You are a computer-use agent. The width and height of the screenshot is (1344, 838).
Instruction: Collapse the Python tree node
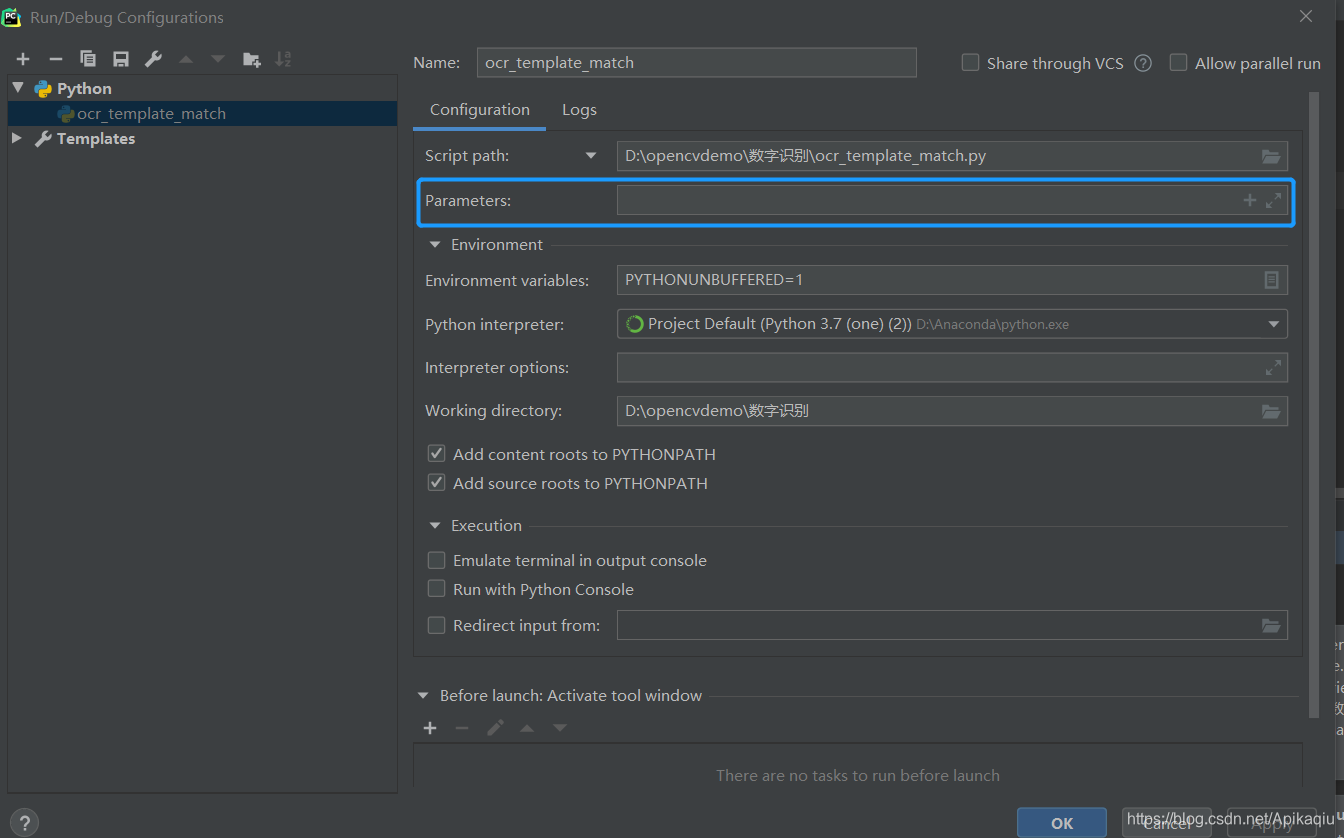(17, 88)
